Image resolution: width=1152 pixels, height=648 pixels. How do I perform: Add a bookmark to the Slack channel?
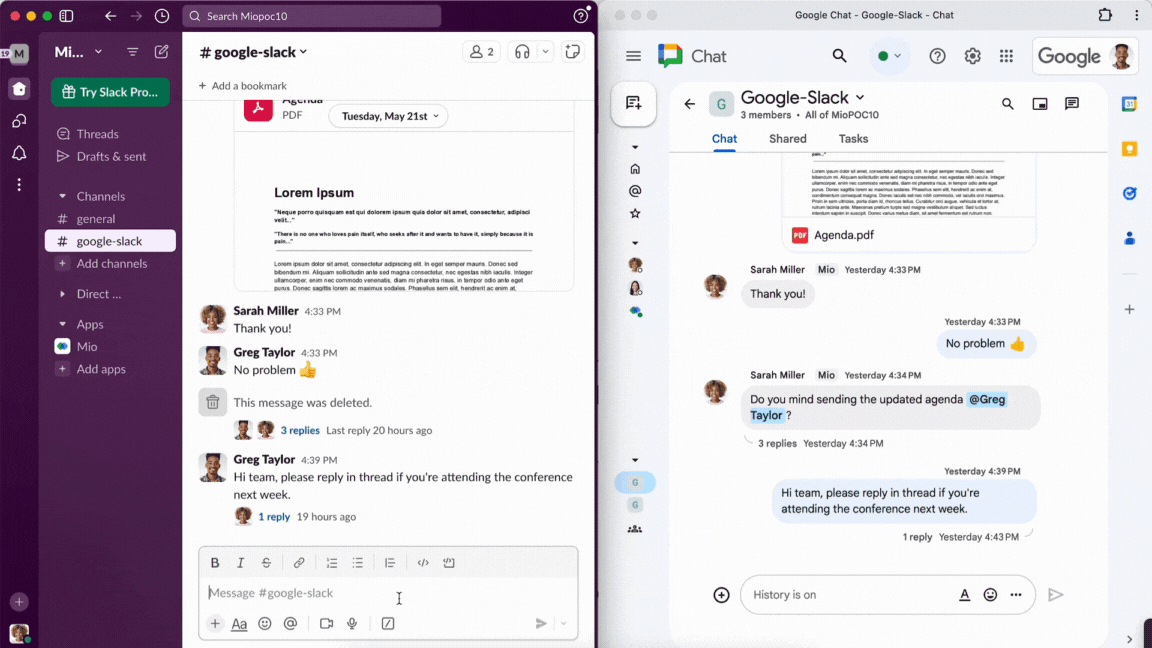tap(242, 86)
